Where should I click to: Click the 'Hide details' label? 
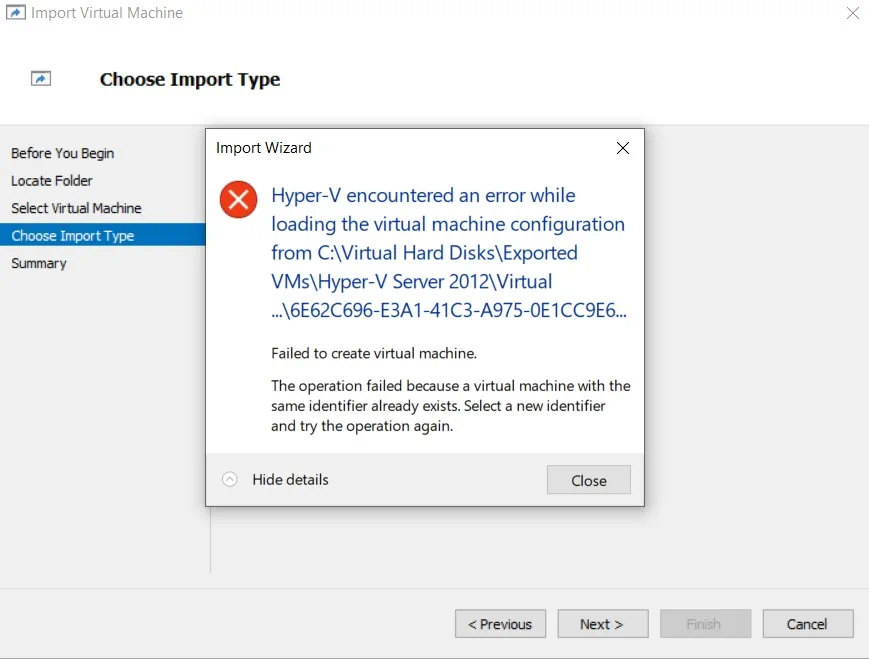[x=290, y=480]
